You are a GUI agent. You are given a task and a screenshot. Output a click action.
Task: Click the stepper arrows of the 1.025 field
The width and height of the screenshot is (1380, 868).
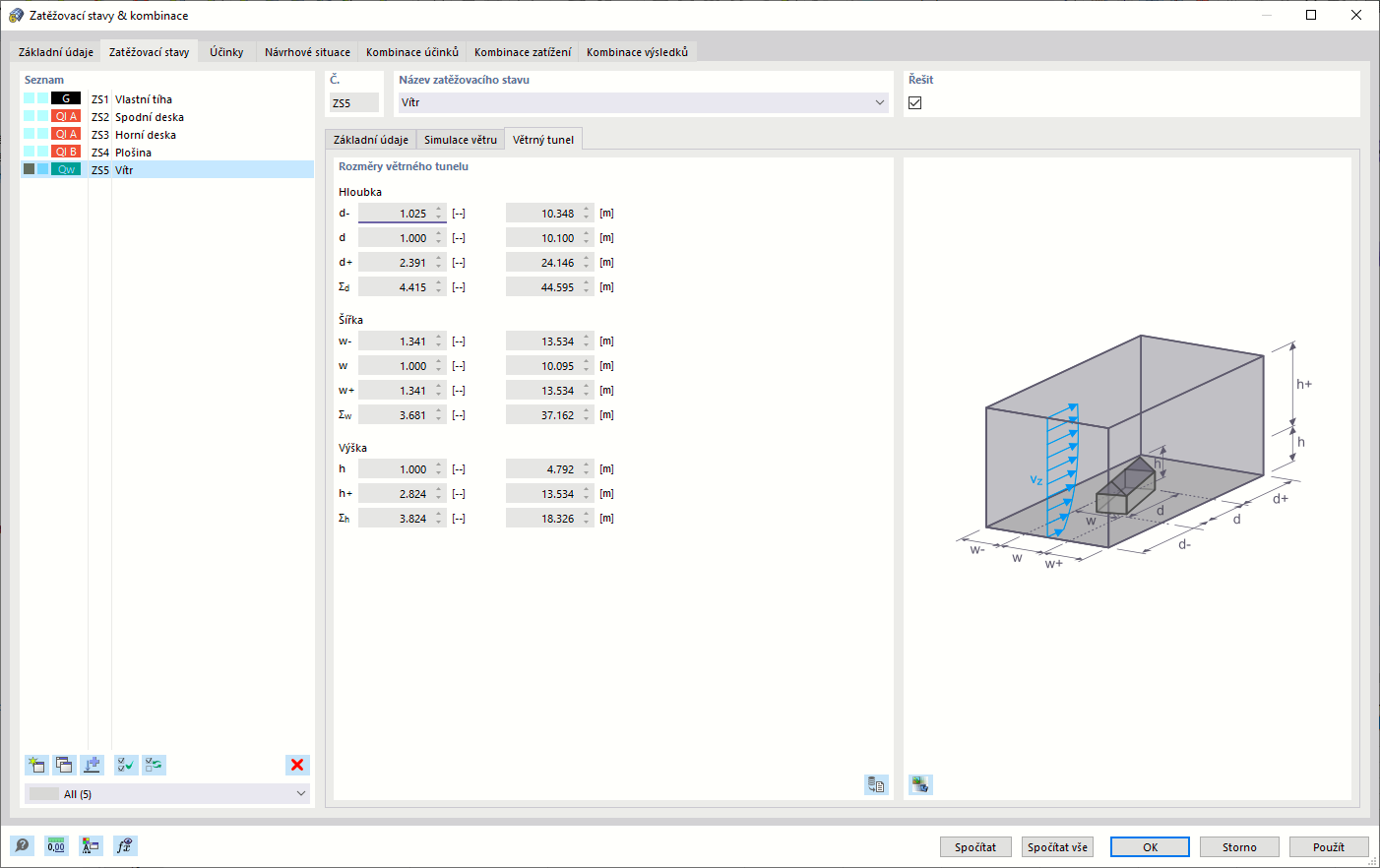(439, 214)
